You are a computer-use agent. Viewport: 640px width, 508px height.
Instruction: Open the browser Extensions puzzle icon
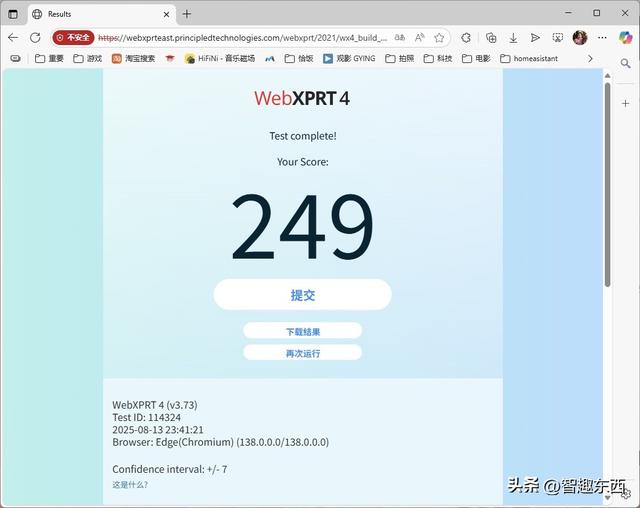click(466, 38)
